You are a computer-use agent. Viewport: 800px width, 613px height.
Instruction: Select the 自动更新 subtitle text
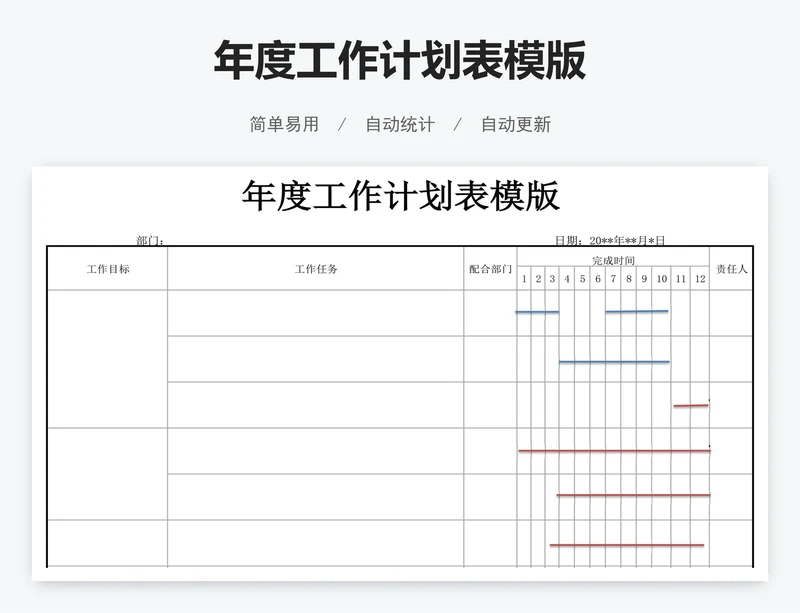(516, 124)
